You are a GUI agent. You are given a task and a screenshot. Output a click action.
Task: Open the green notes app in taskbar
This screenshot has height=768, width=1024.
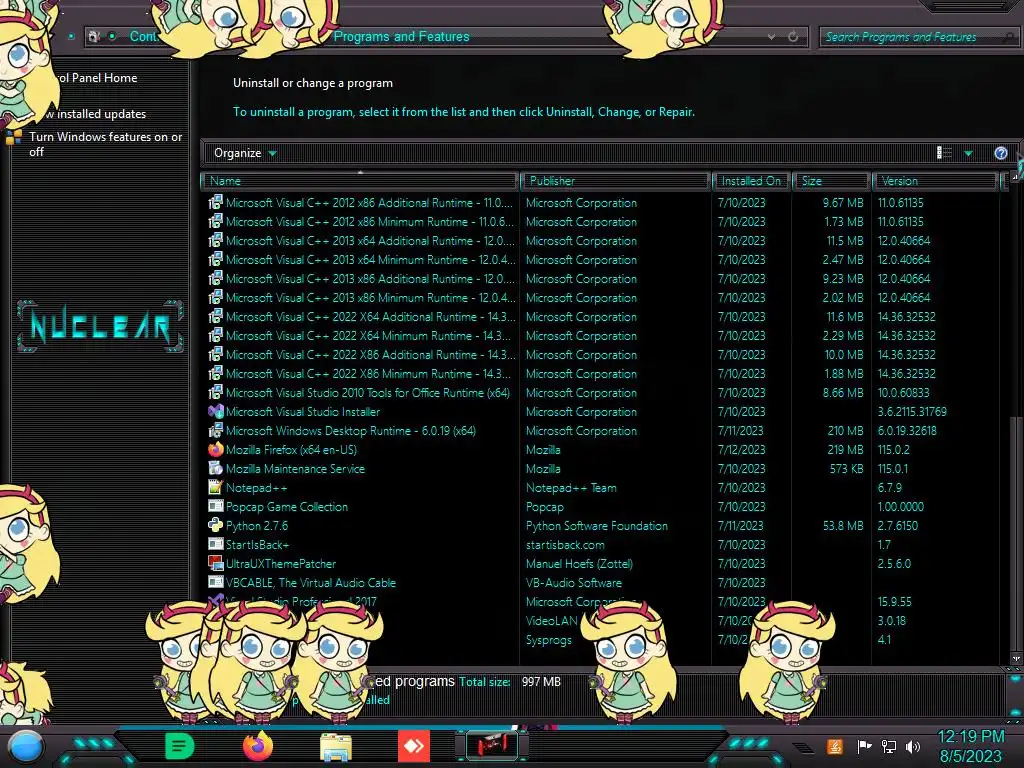[179, 746]
